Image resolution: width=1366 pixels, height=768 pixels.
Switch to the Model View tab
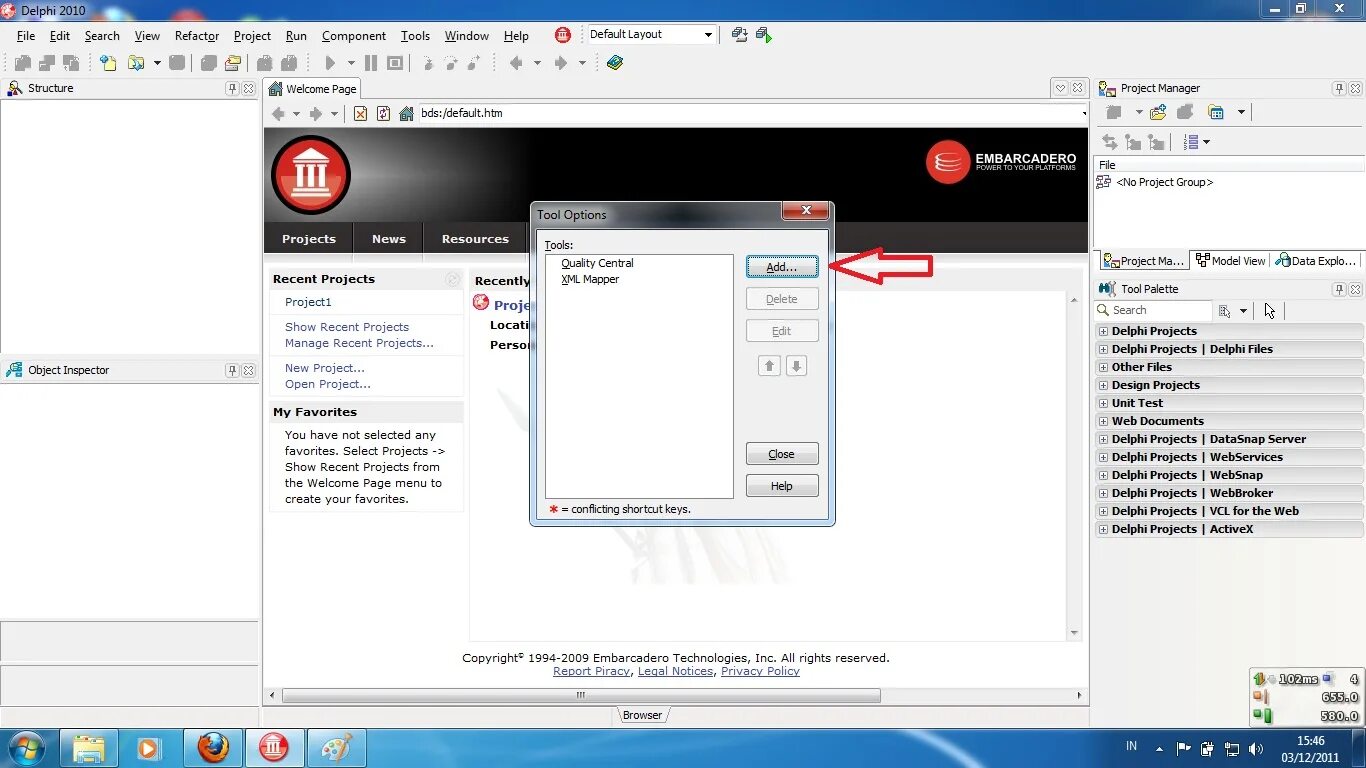1231,261
